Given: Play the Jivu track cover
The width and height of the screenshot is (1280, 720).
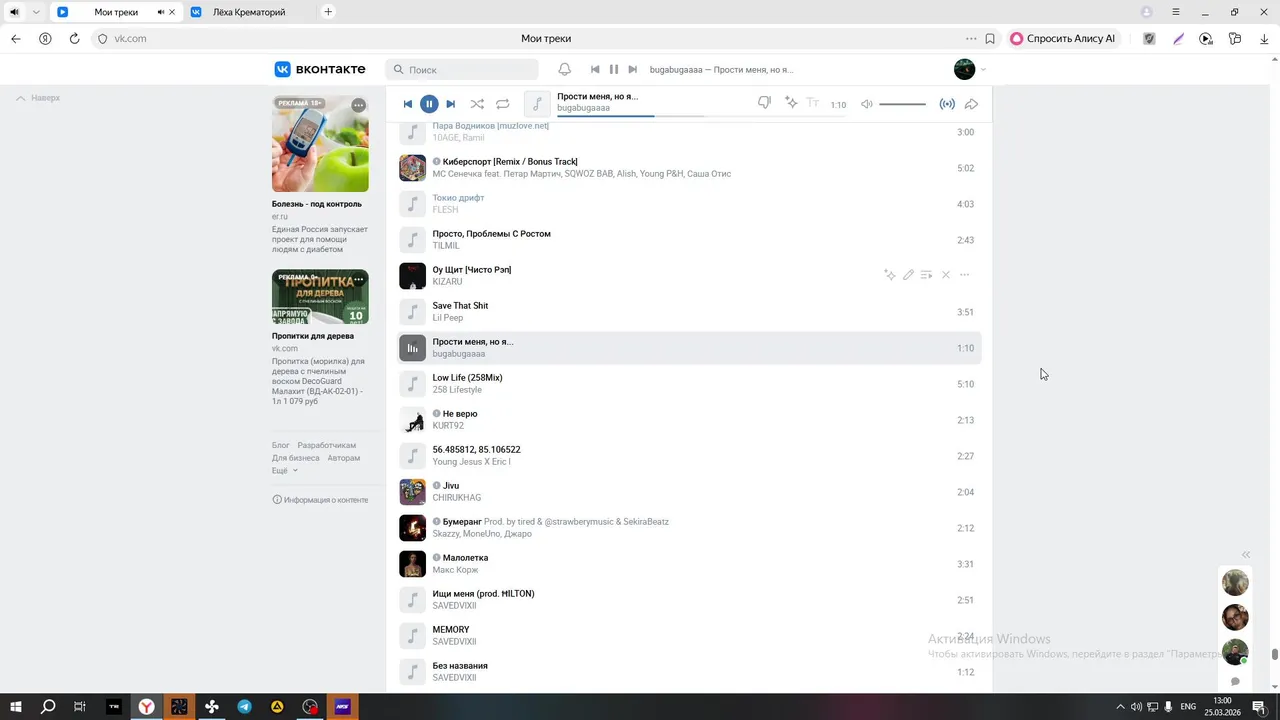Looking at the screenshot, I should pos(412,492).
